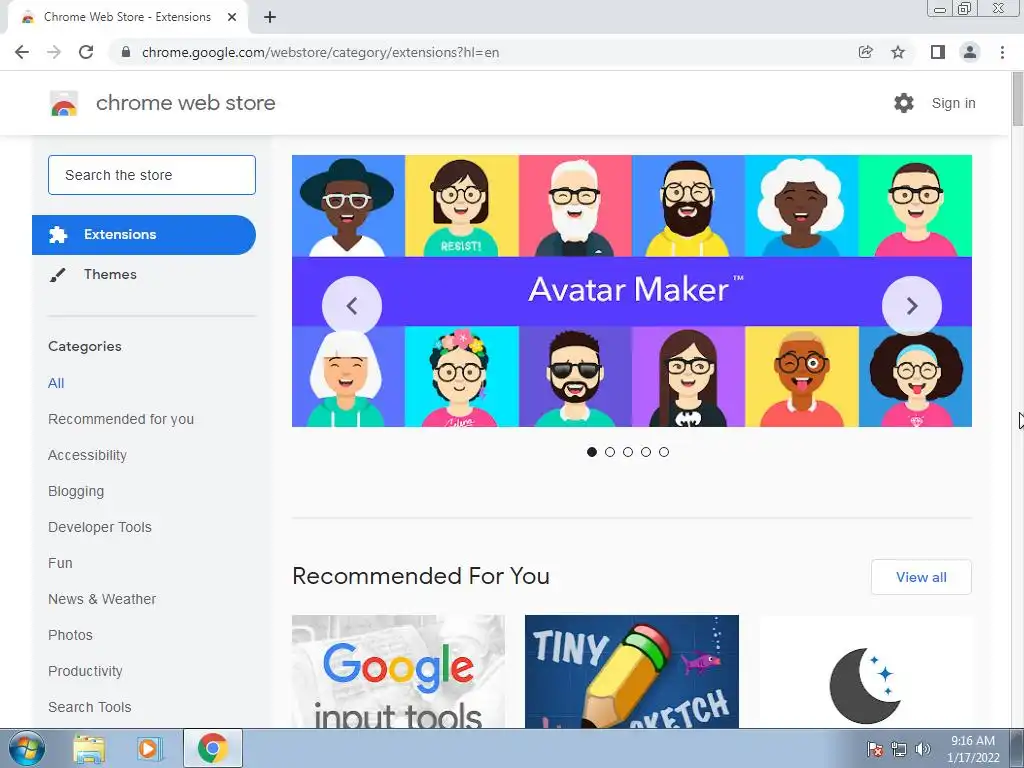Choose the All category
1024x768 pixels.
click(56, 383)
